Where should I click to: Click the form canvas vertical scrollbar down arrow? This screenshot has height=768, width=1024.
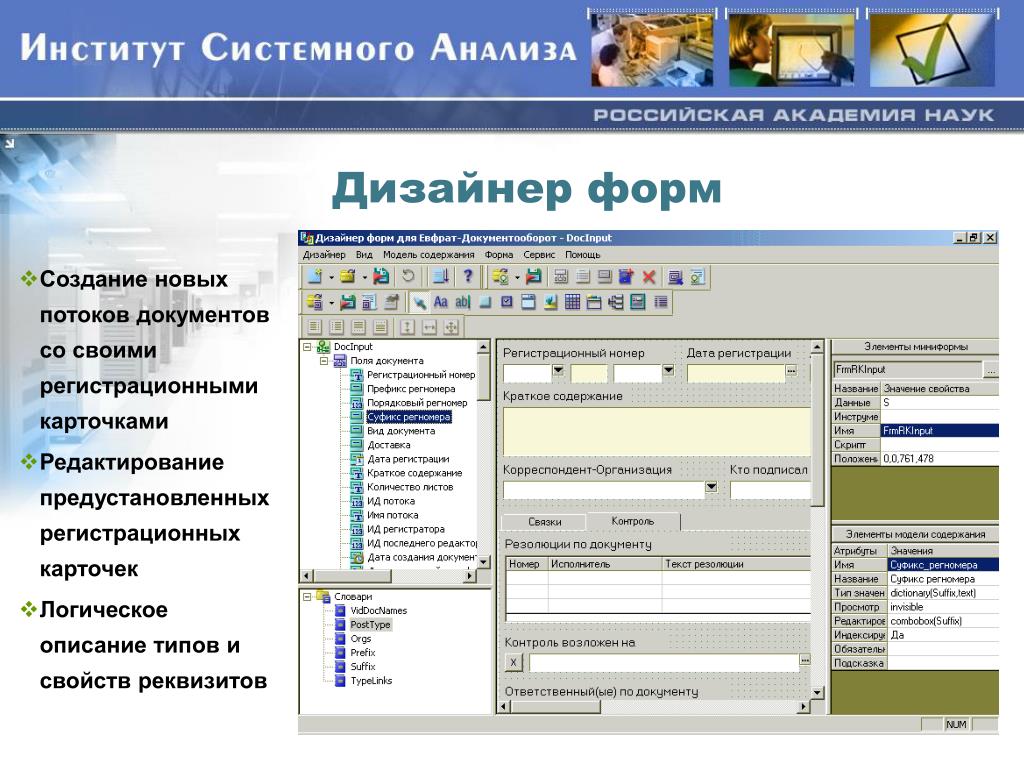(x=817, y=692)
